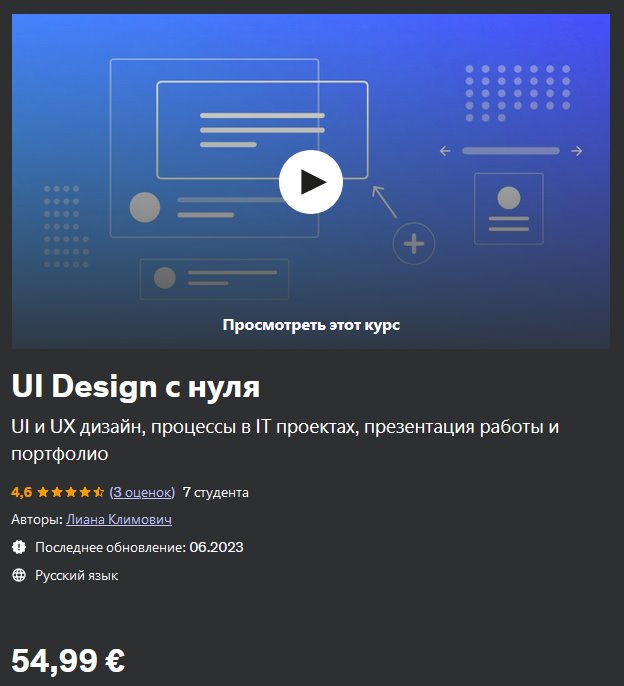Click the dot grid at top right of the preview
Image resolution: width=624 pixels, height=686 pixels.
coord(518,93)
